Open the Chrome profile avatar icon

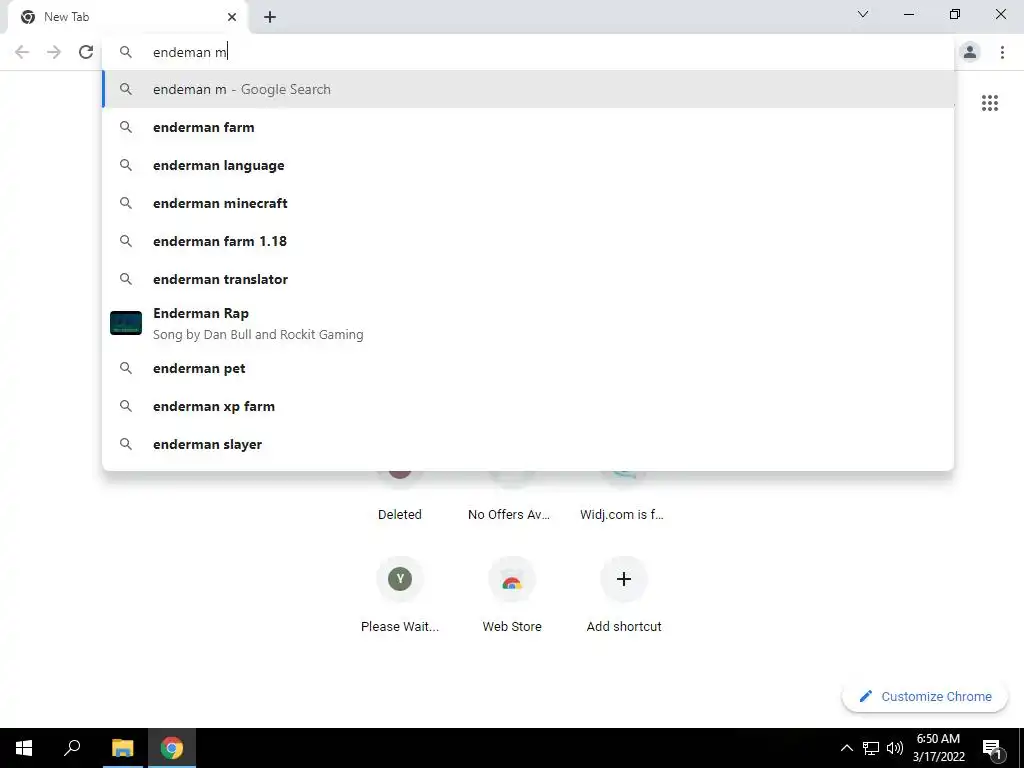tap(970, 52)
